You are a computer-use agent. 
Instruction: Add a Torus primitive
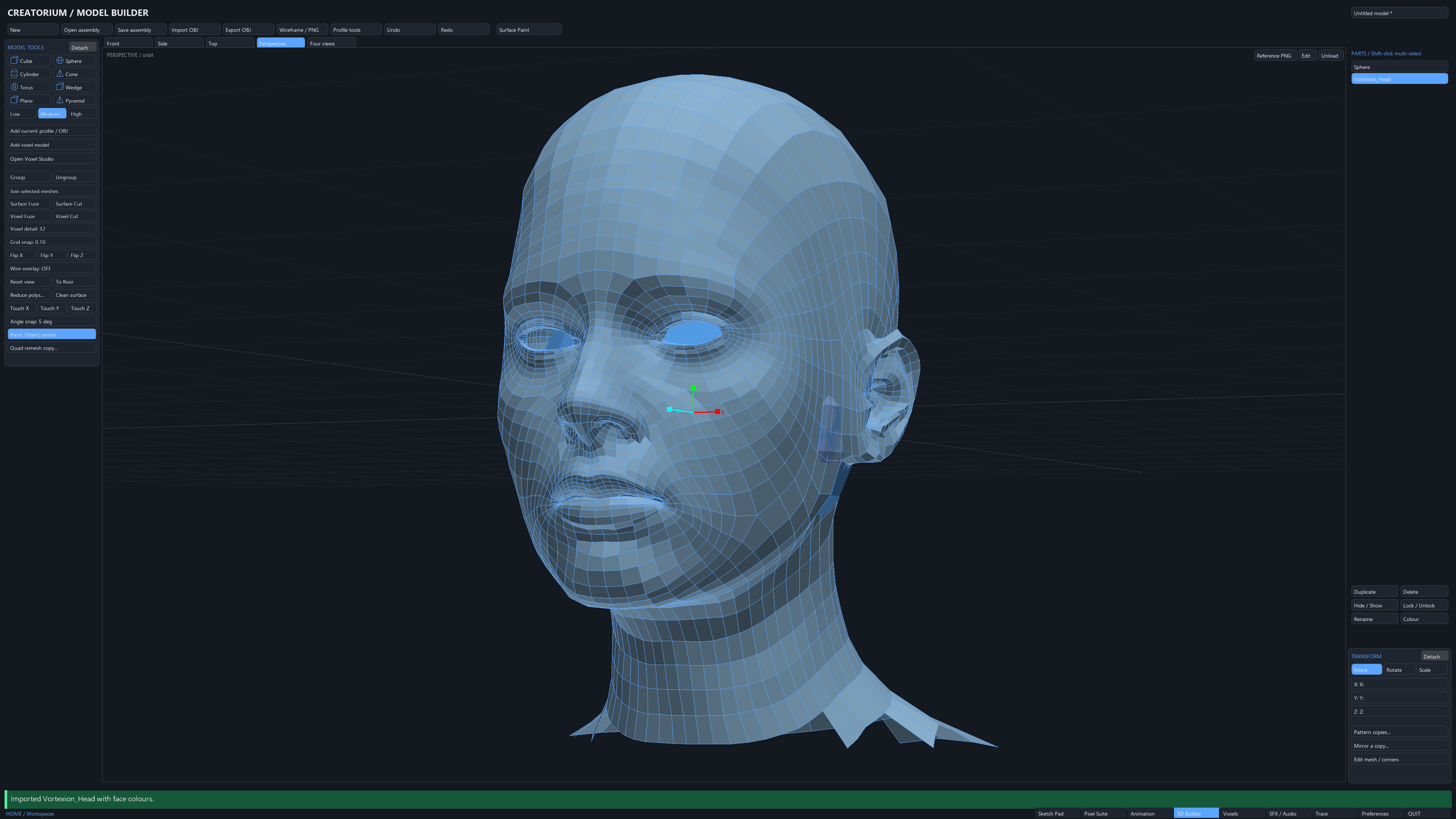click(29, 87)
